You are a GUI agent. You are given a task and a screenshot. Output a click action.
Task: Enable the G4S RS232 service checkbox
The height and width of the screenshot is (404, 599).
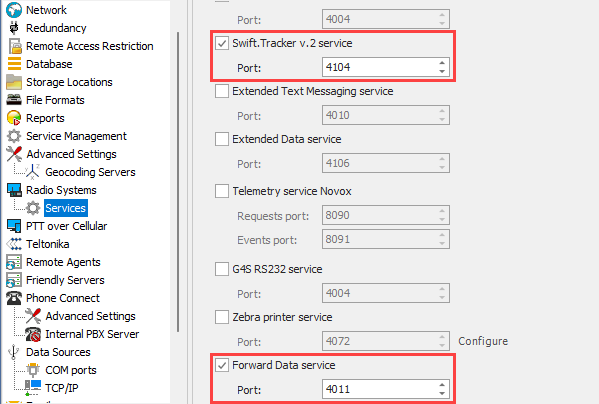pos(222,269)
